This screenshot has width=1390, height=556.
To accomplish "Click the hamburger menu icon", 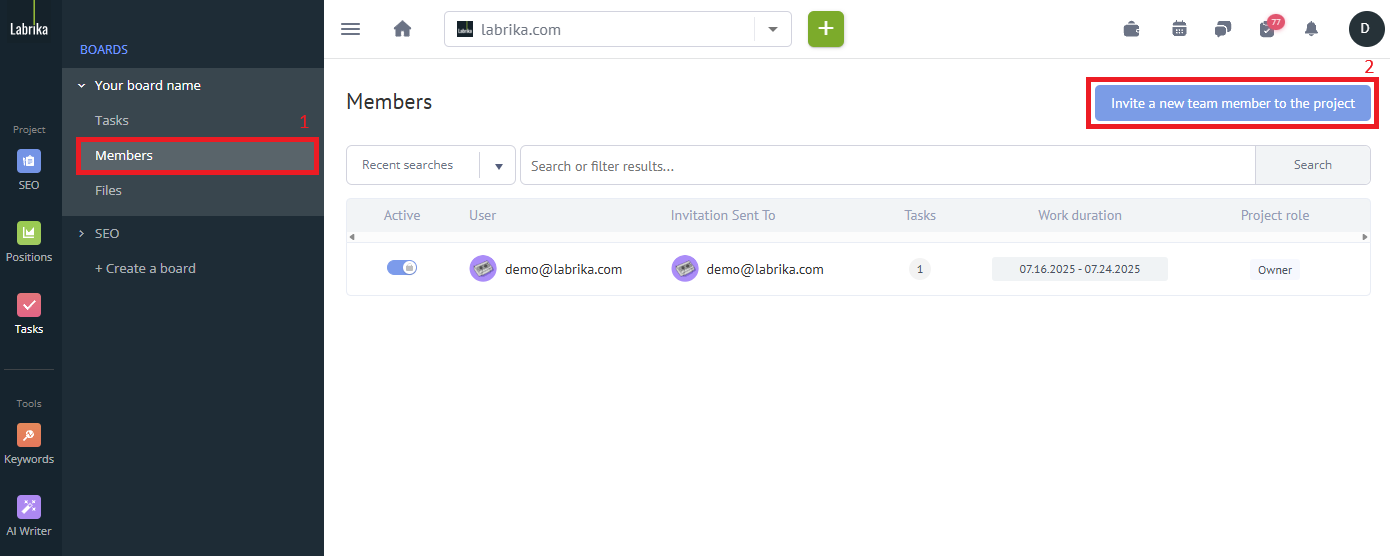I will click(350, 29).
